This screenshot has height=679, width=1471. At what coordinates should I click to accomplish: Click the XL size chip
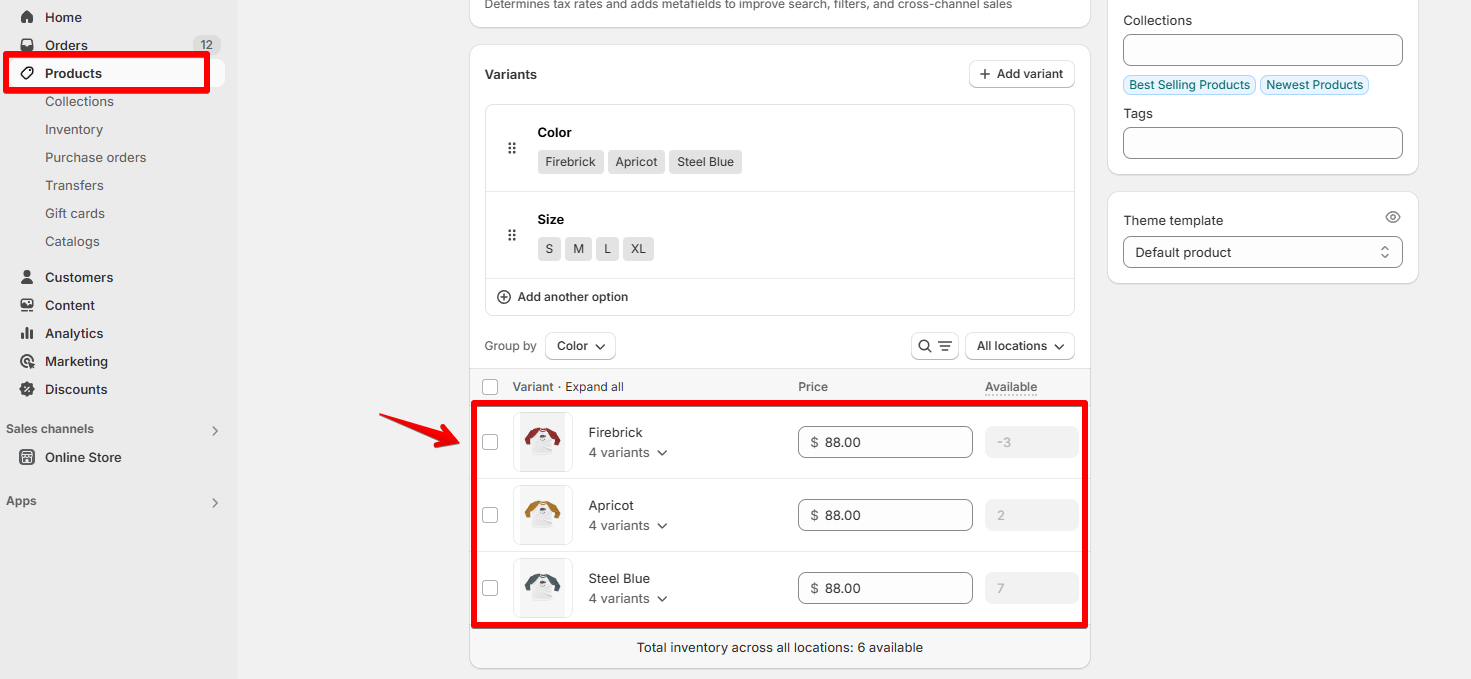click(638, 249)
